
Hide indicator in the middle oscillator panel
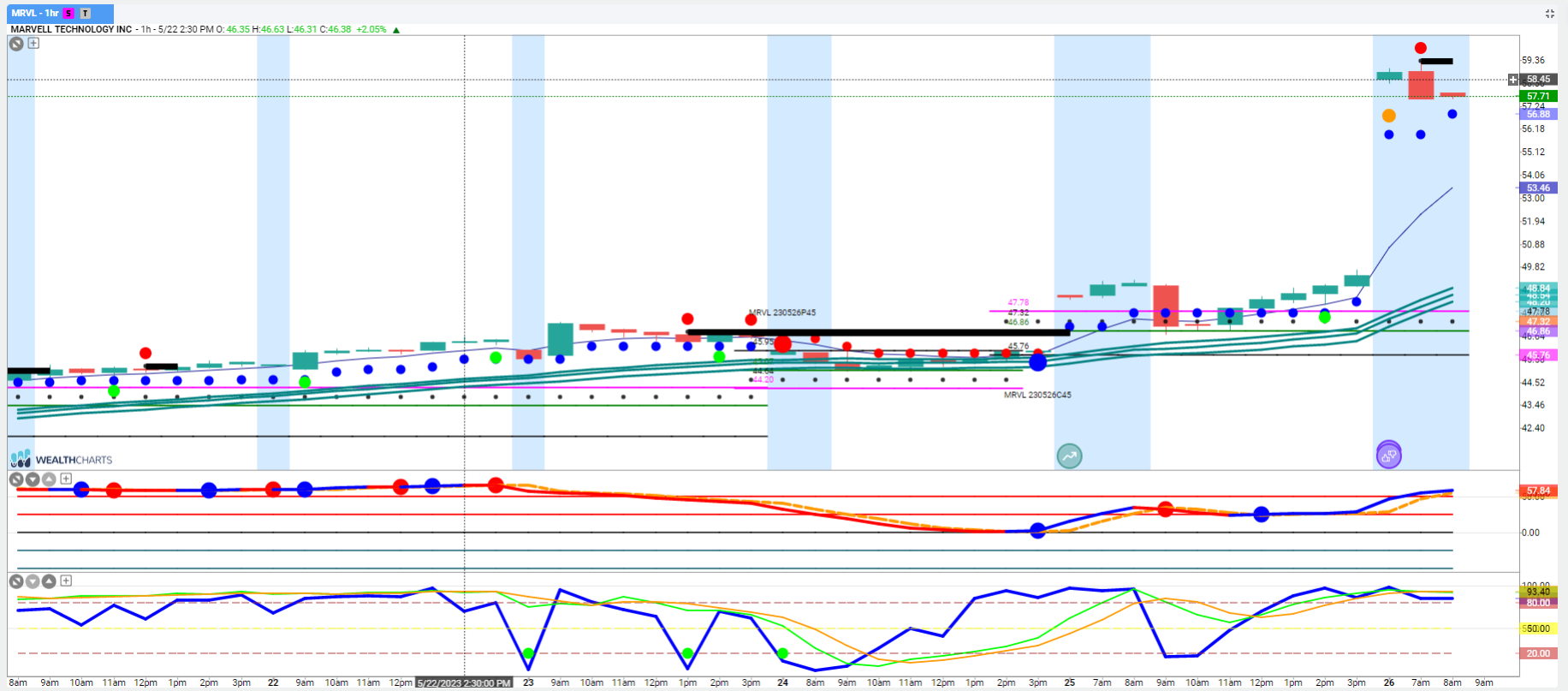coord(16,480)
